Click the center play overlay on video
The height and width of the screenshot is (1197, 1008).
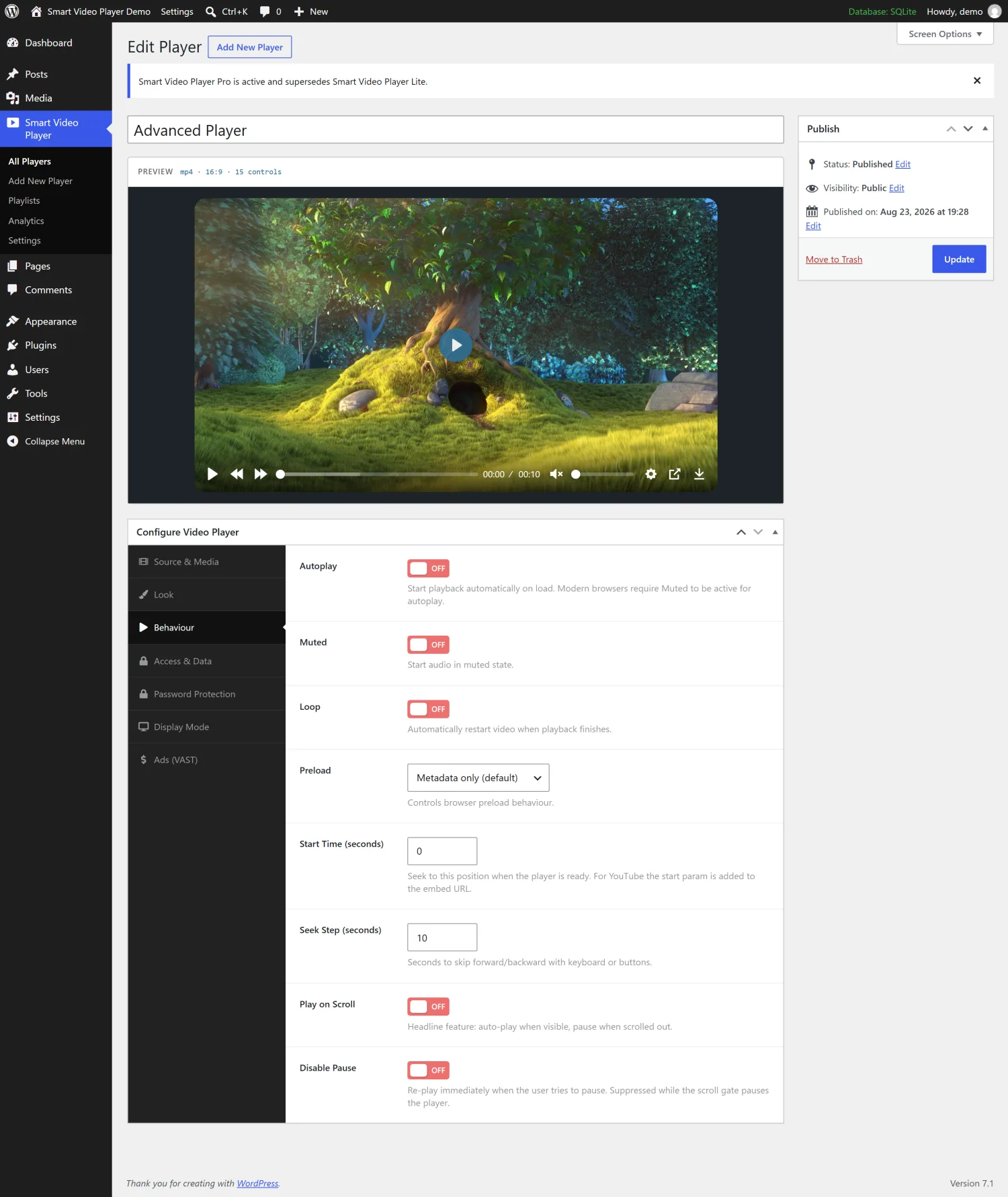456,345
